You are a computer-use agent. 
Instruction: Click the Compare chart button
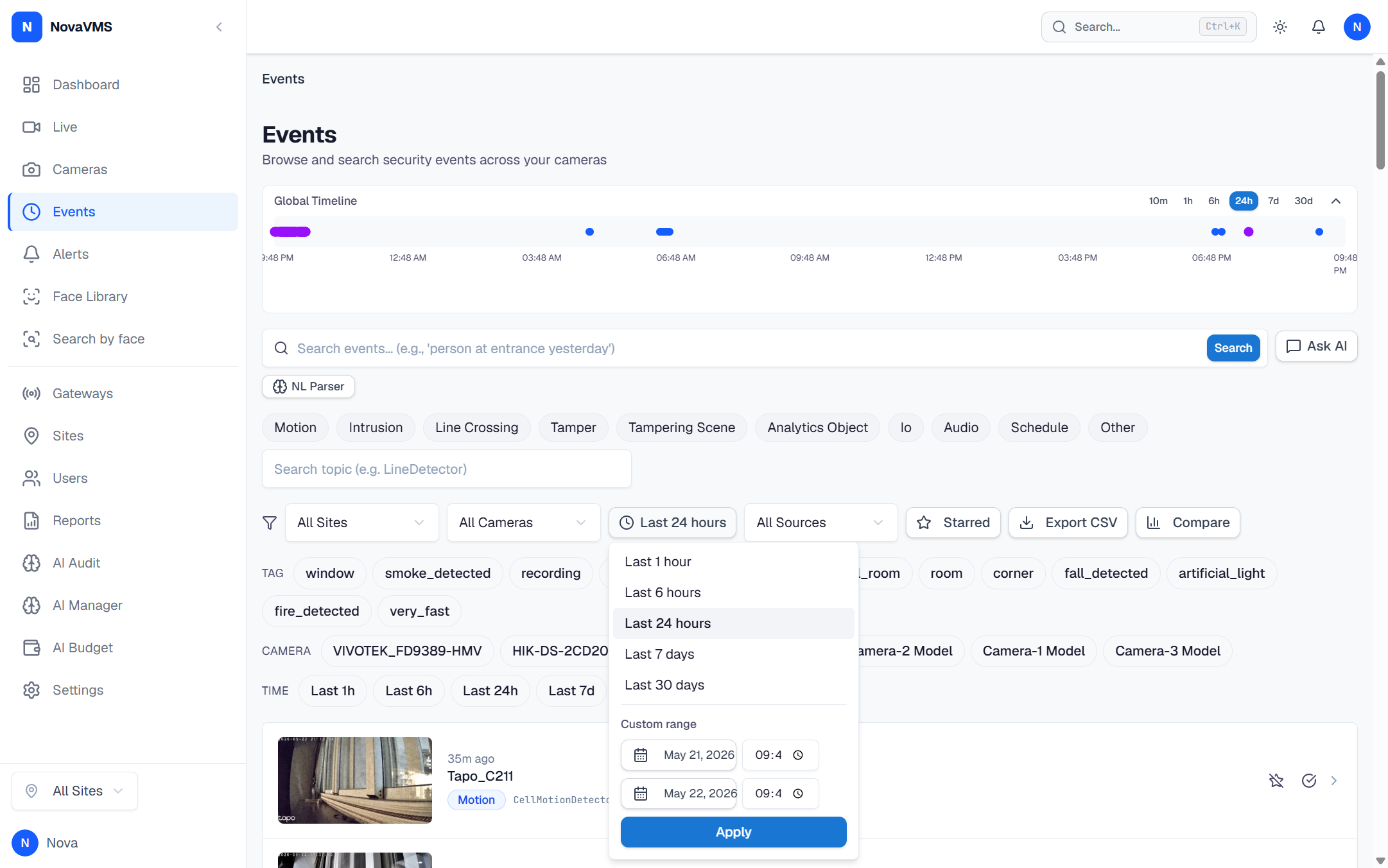click(x=1188, y=523)
